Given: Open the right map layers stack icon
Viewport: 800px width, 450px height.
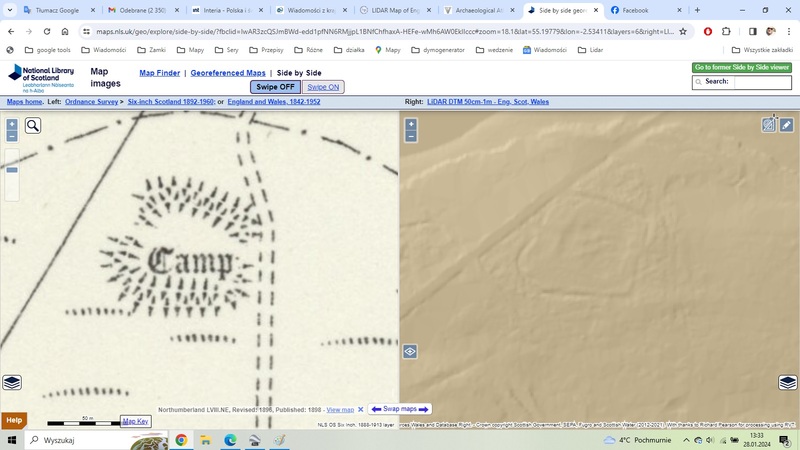Looking at the screenshot, I should tap(788, 383).
